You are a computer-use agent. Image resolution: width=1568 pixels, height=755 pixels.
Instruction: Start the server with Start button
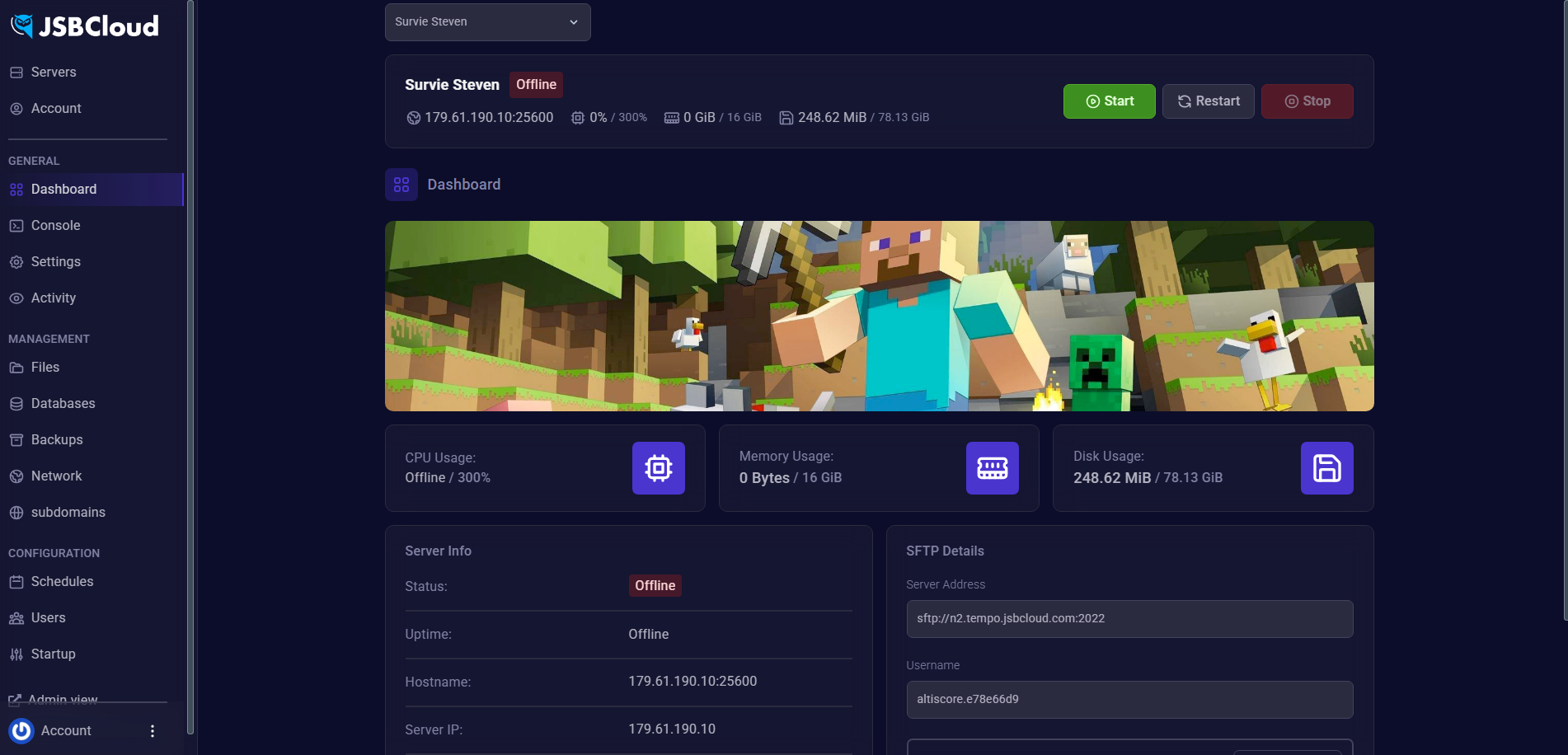(x=1109, y=101)
